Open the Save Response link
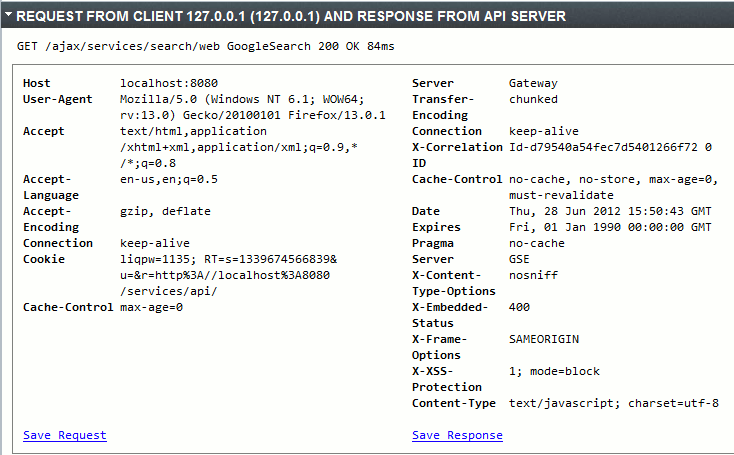This screenshot has width=734, height=455. coord(457,435)
